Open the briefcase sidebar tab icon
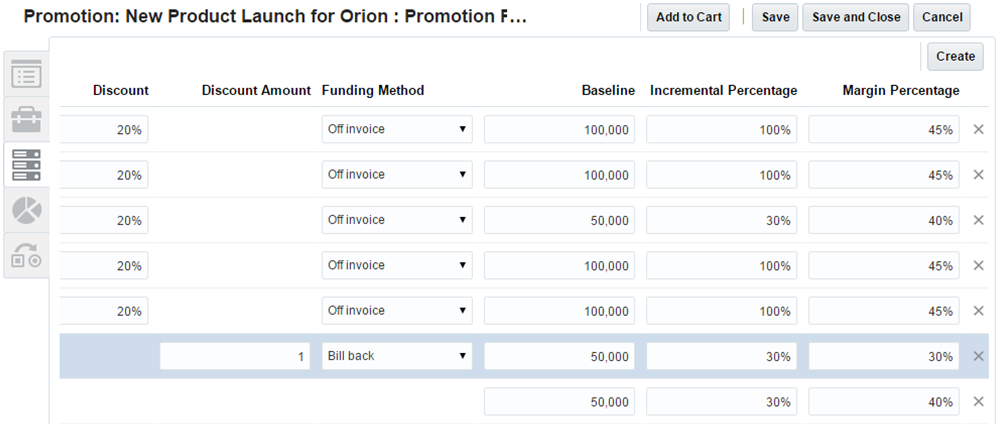The height and width of the screenshot is (424, 1002). point(26,120)
